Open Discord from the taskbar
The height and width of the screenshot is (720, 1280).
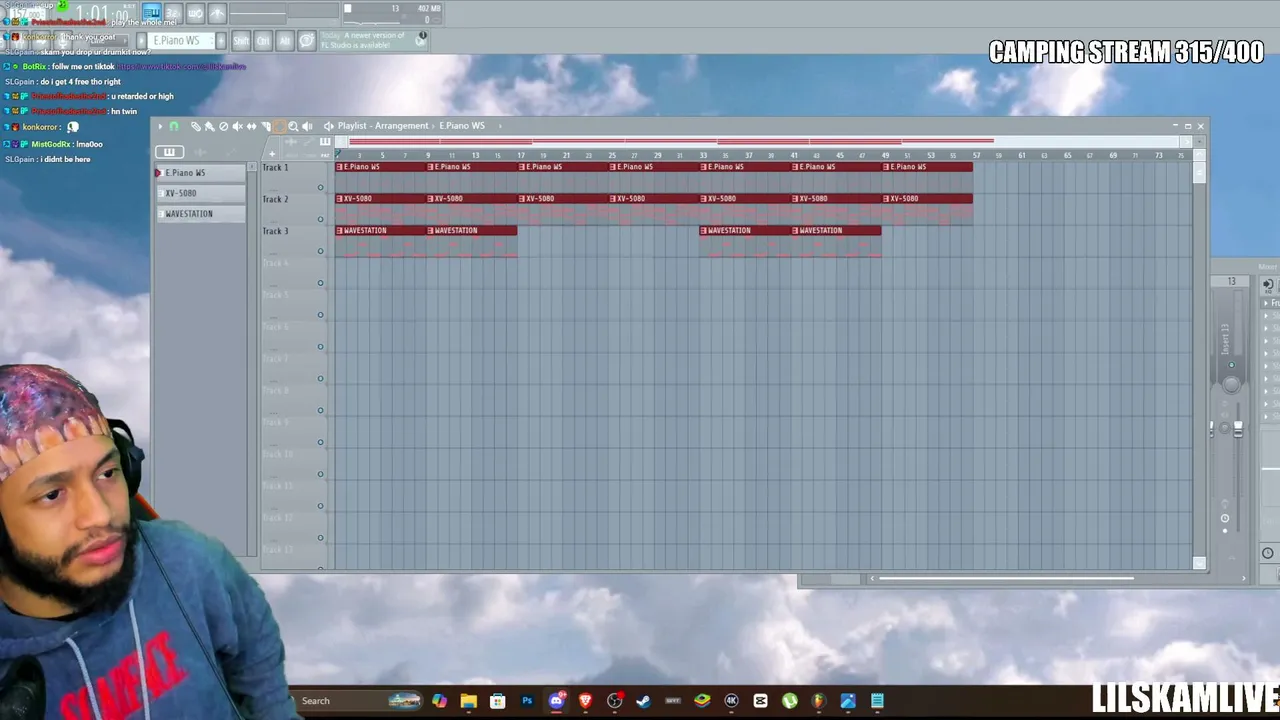tap(557, 701)
